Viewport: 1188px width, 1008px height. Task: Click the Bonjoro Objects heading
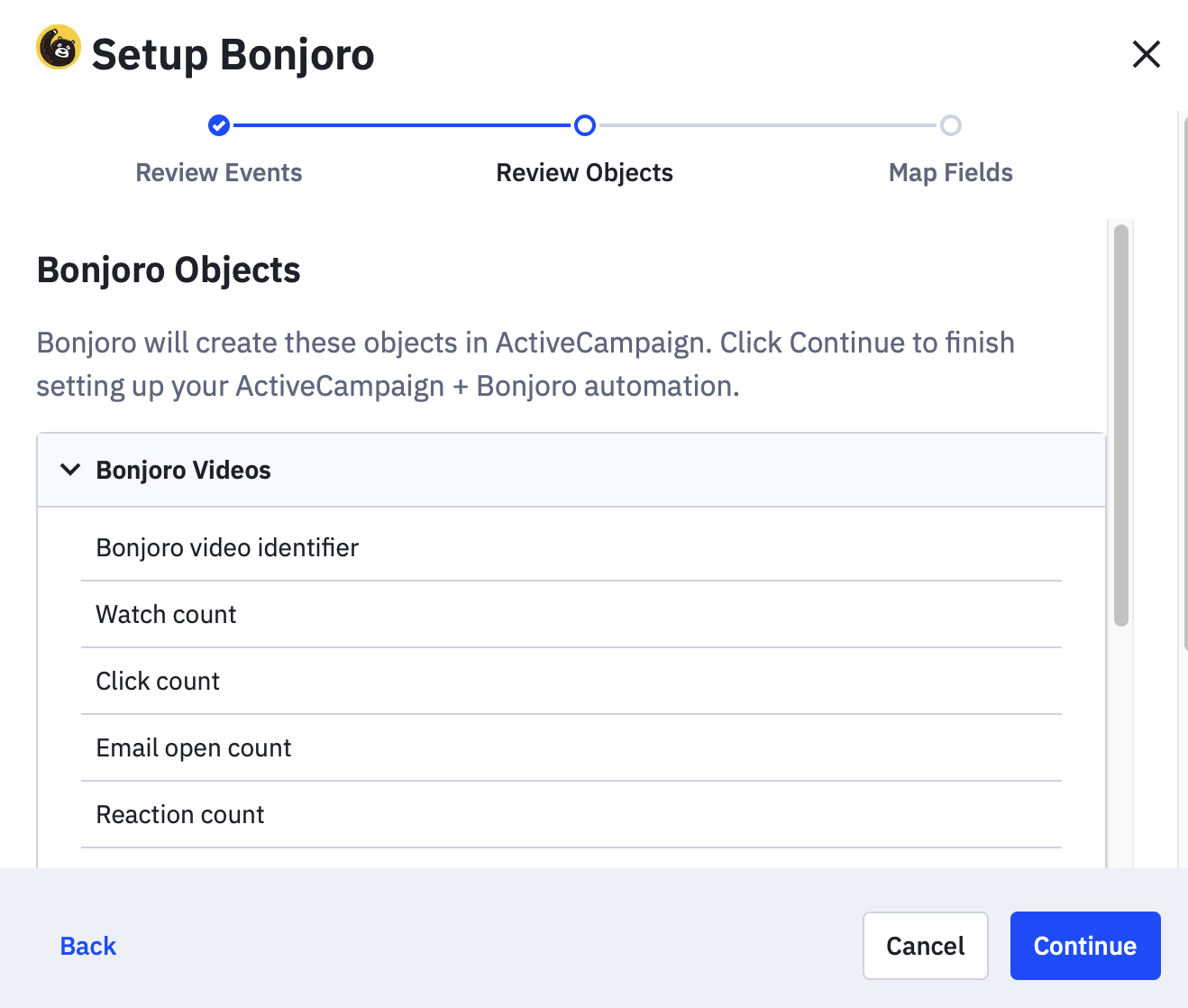pyautogui.click(x=169, y=270)
